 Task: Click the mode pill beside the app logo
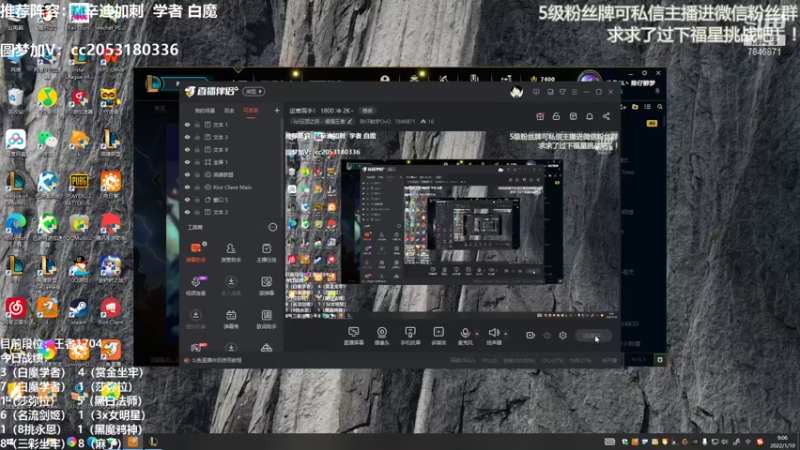[254, 91]
